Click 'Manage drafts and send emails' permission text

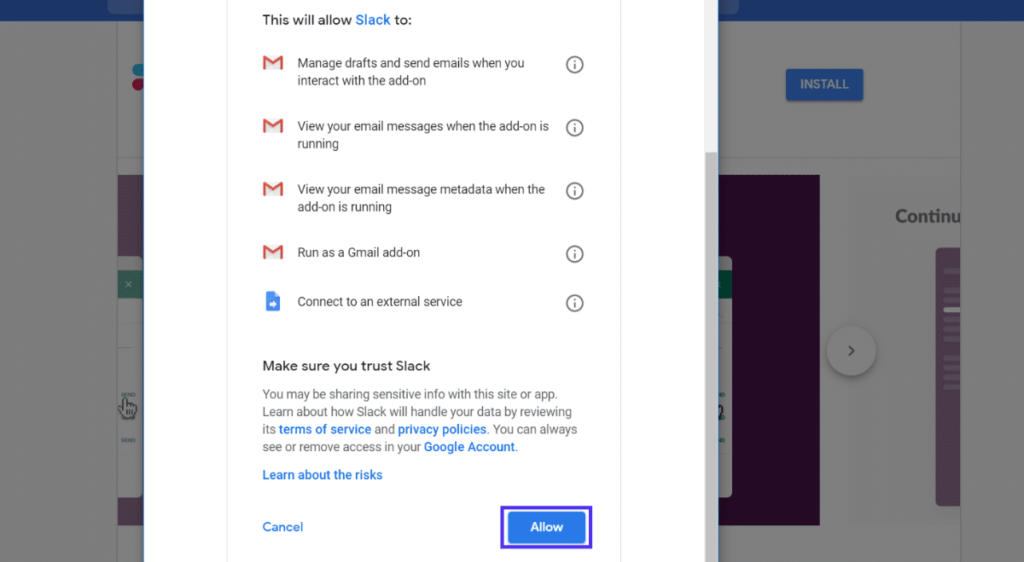[x=411, y=72]
